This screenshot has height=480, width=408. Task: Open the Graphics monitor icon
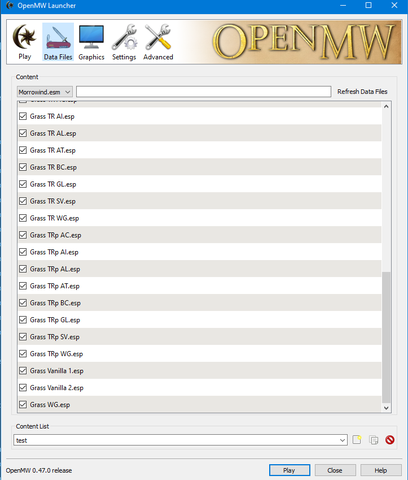click(x=91, y=42)
